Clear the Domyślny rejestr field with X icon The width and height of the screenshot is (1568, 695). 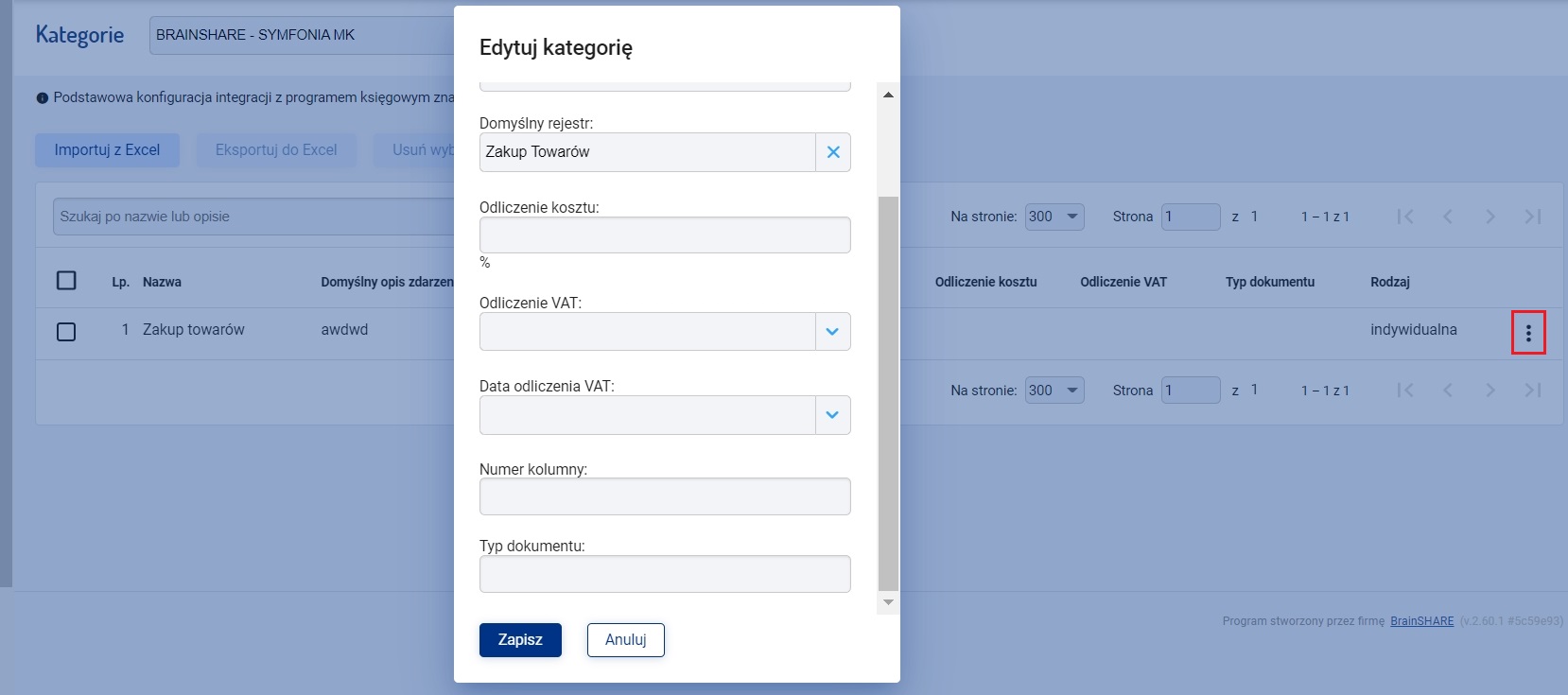833,152
